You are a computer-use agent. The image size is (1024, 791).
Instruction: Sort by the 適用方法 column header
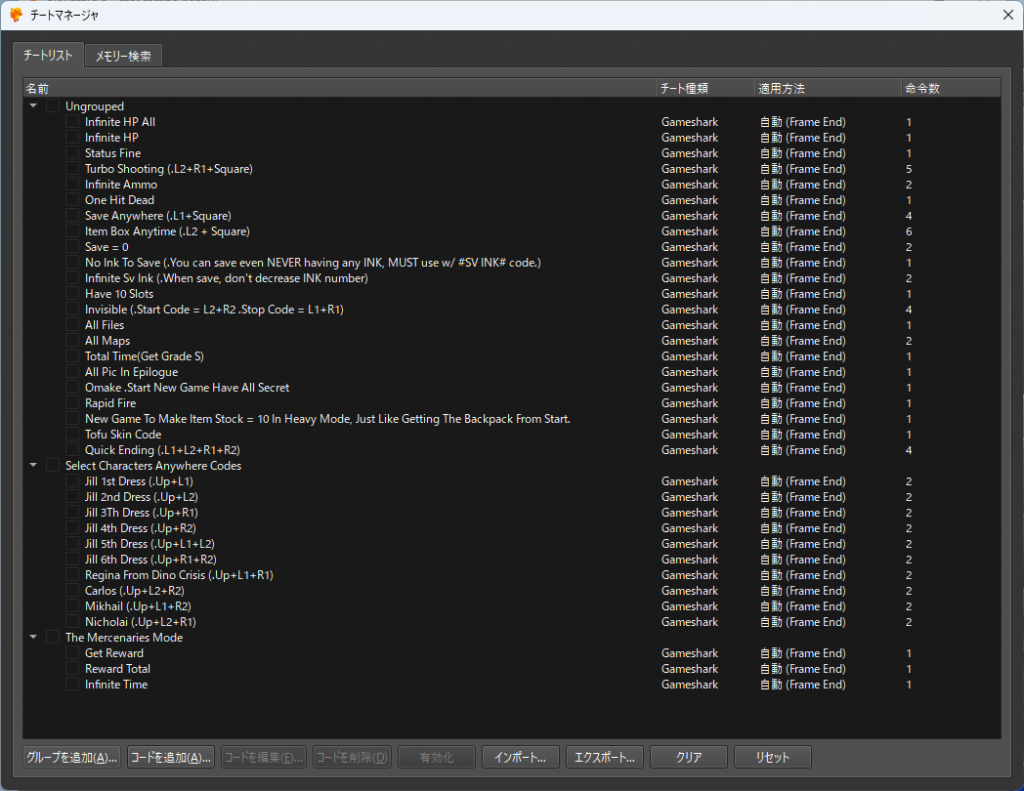click(x=828, y=88)
